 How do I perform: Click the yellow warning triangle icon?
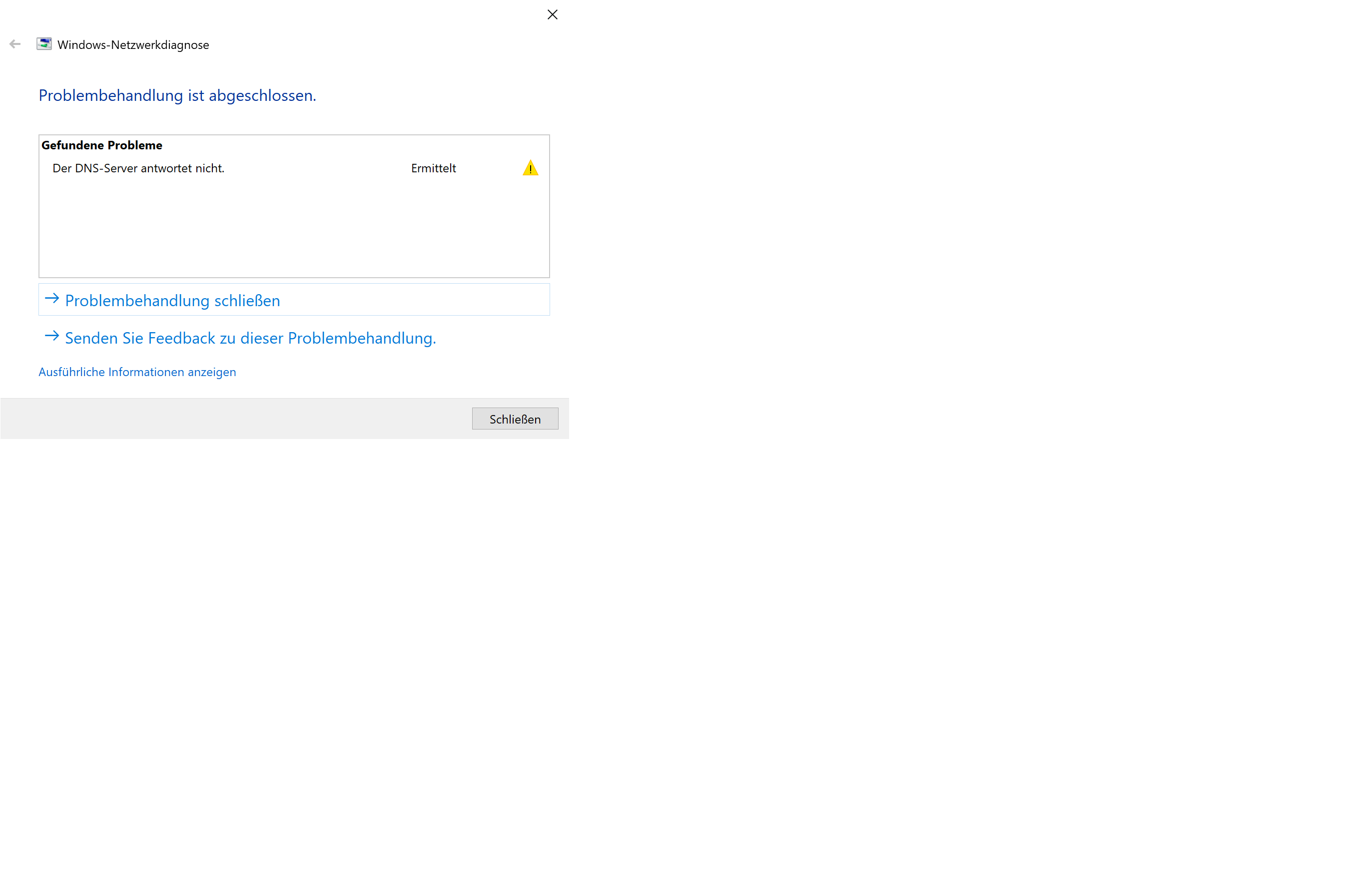[530, 168]
